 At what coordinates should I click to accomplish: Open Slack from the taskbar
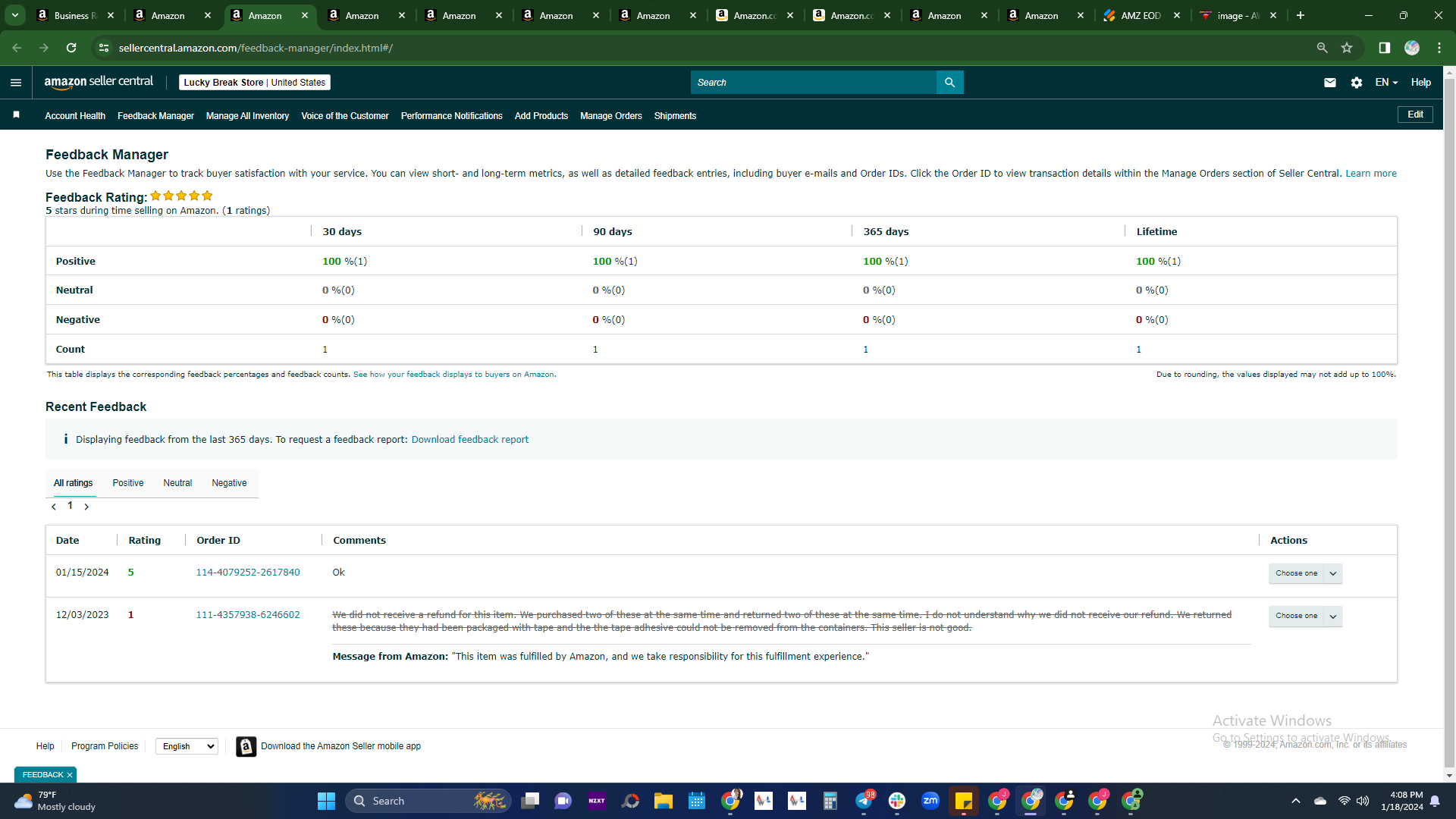coord(897,801)
